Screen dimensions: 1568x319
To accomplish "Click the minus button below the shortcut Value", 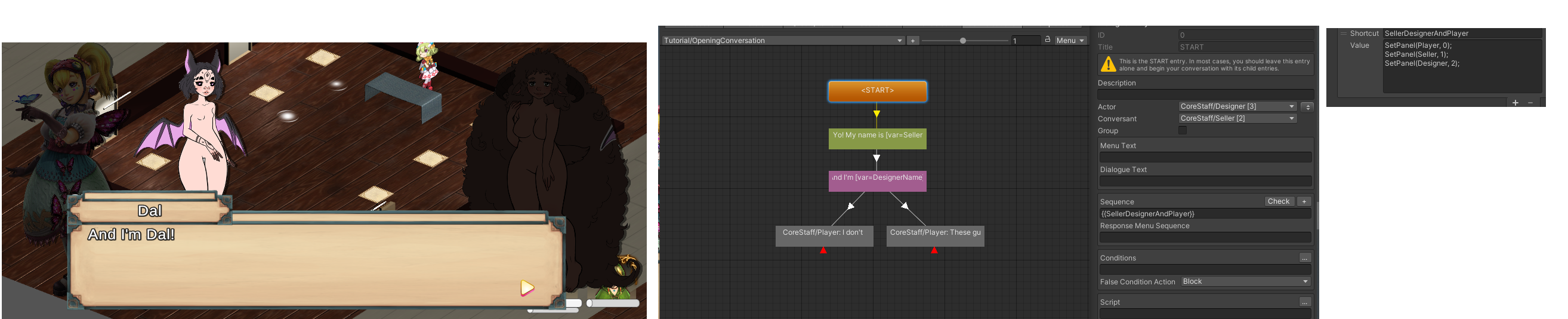I will 1530,103.
